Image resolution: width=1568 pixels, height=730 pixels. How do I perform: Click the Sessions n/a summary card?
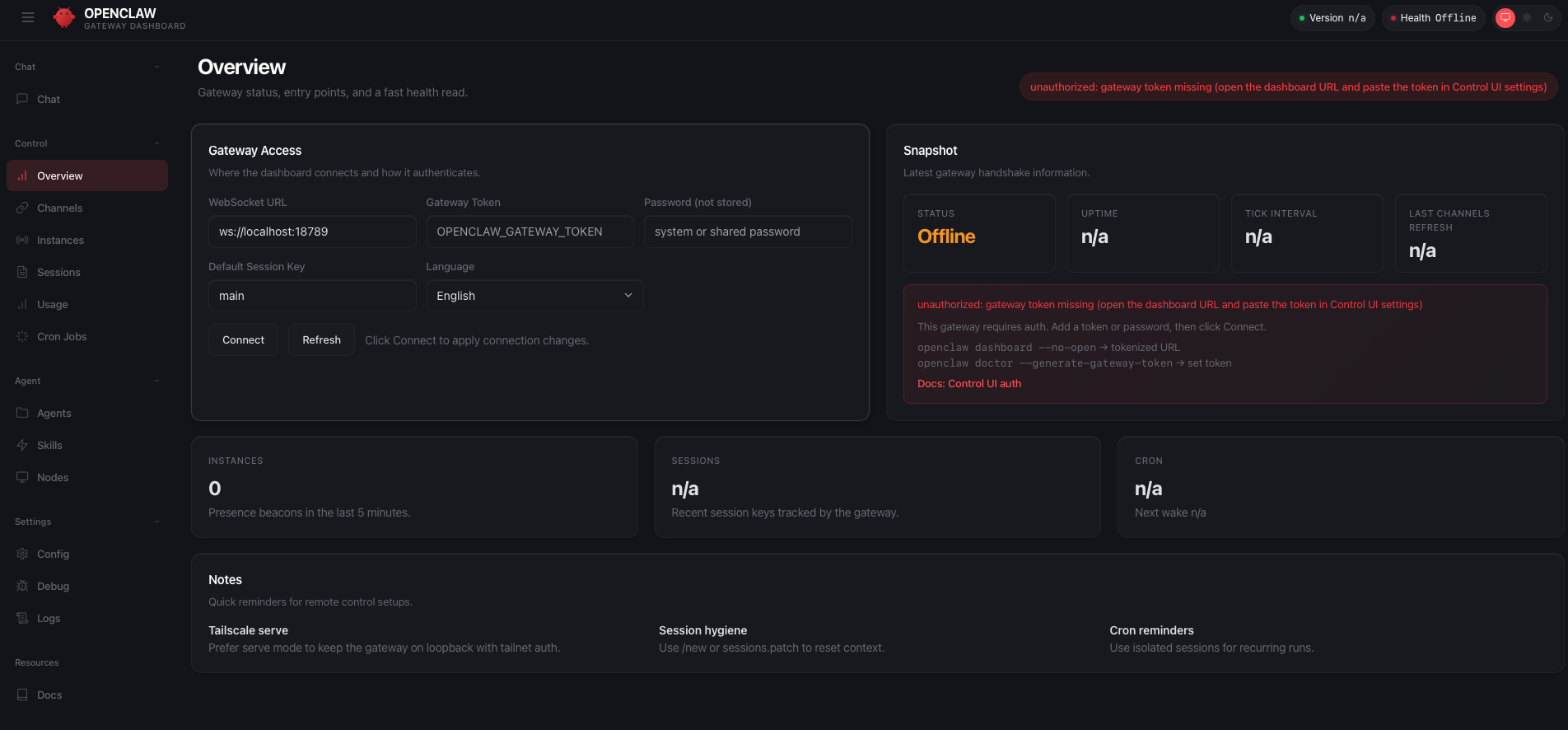click(x=877, y=487)
